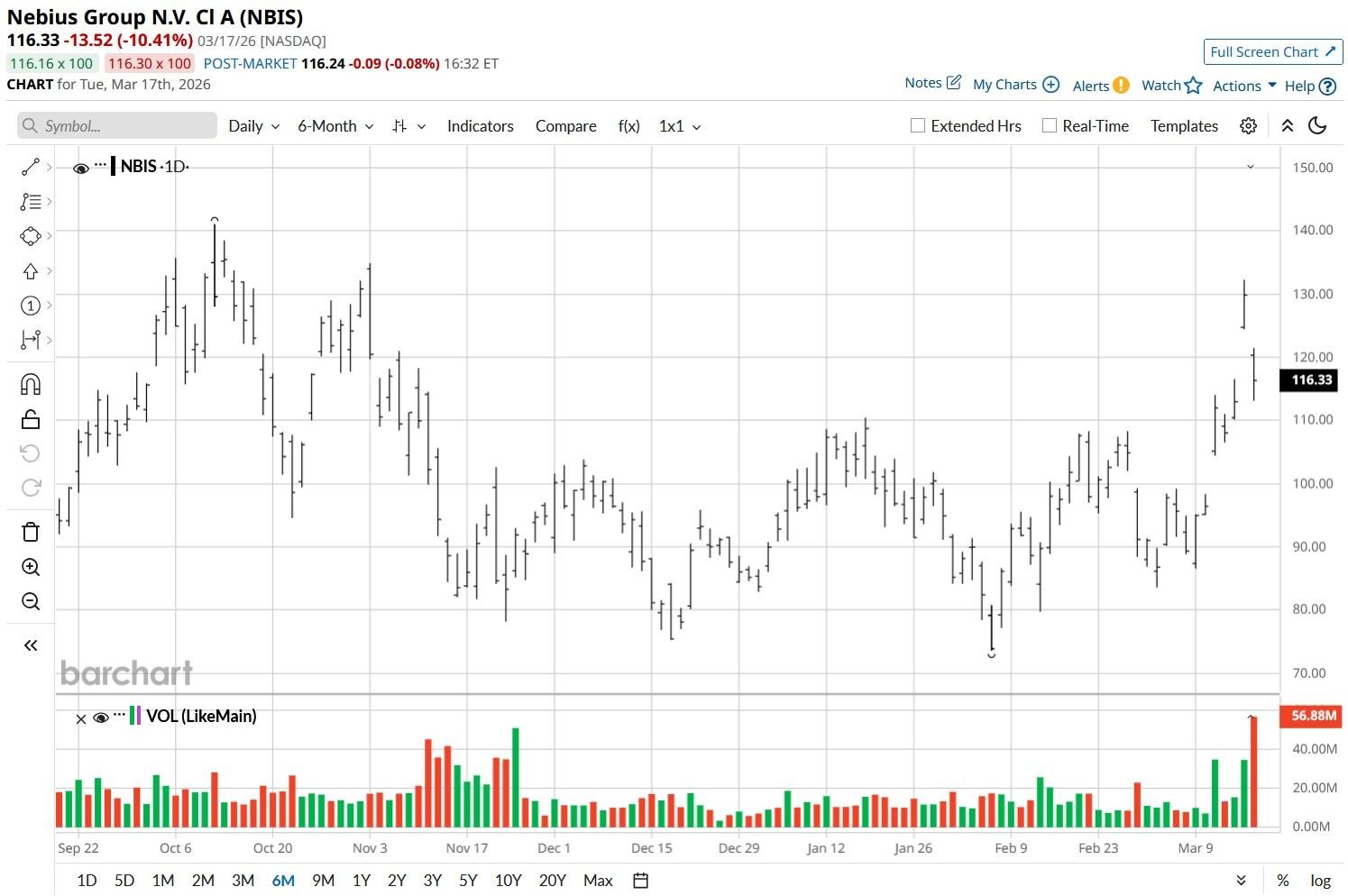Open the Fibonacci and text tools group
Image resolution: width=1348 pixels, height=896 pixels.
pyautogui.click(x=30, y=202)
